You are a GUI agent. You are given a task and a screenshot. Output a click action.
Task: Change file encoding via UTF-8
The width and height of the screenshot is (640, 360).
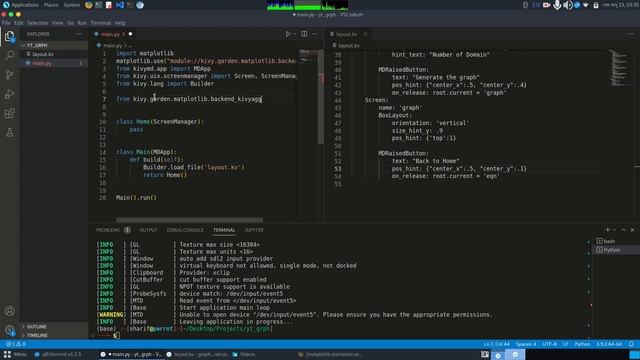(x=549, y=344)
